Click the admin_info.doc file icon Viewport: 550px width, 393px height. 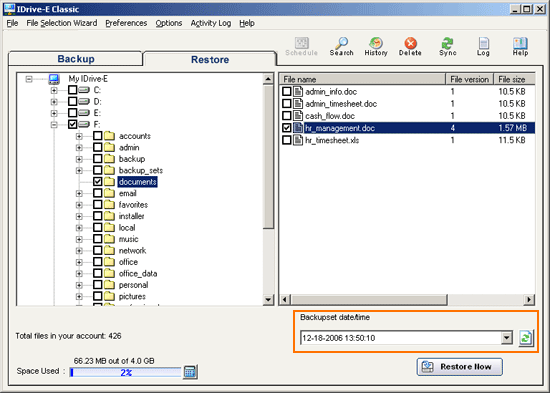298,92
